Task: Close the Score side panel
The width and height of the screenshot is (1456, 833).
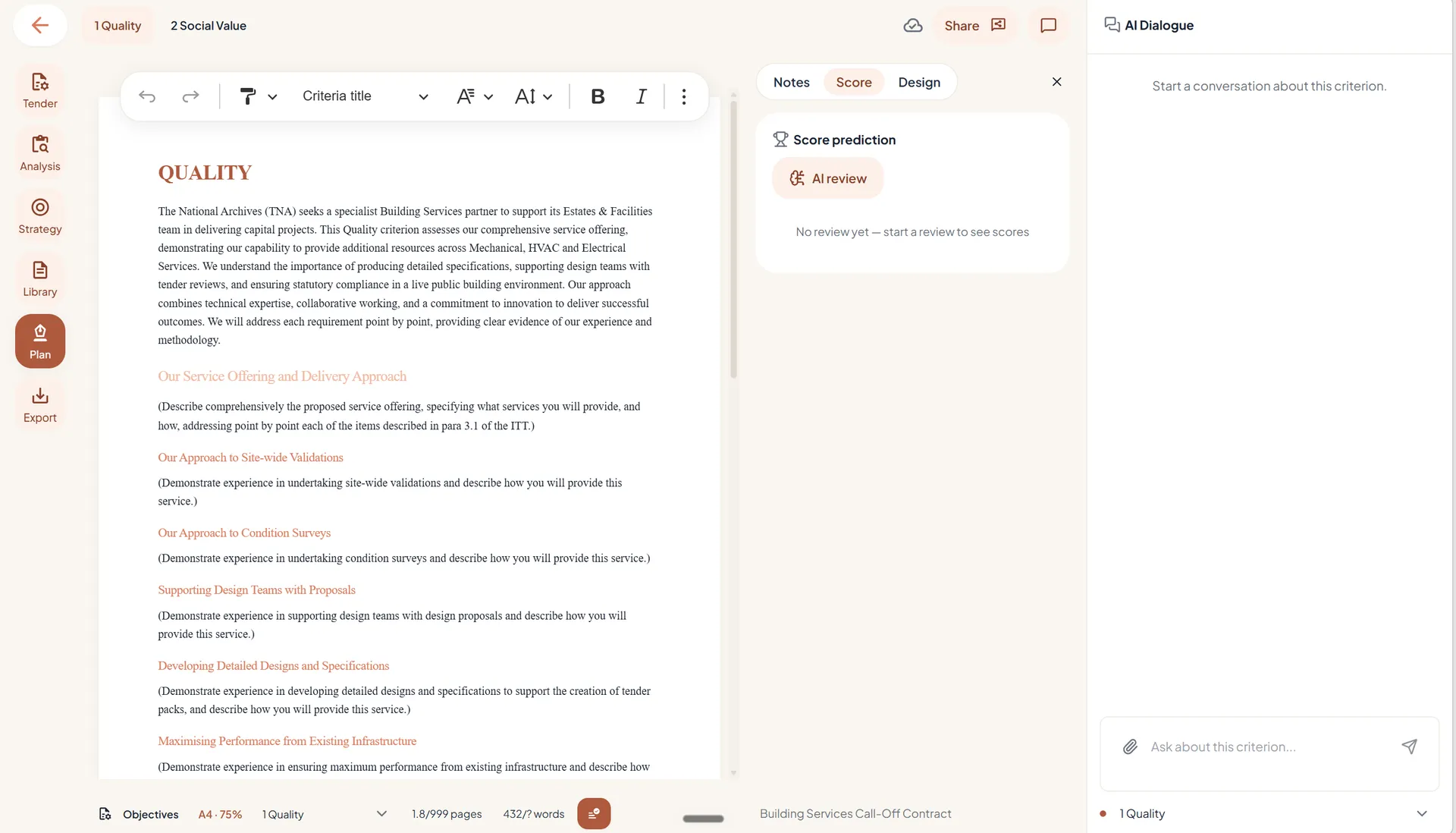Action: (x=1056, y=82)
